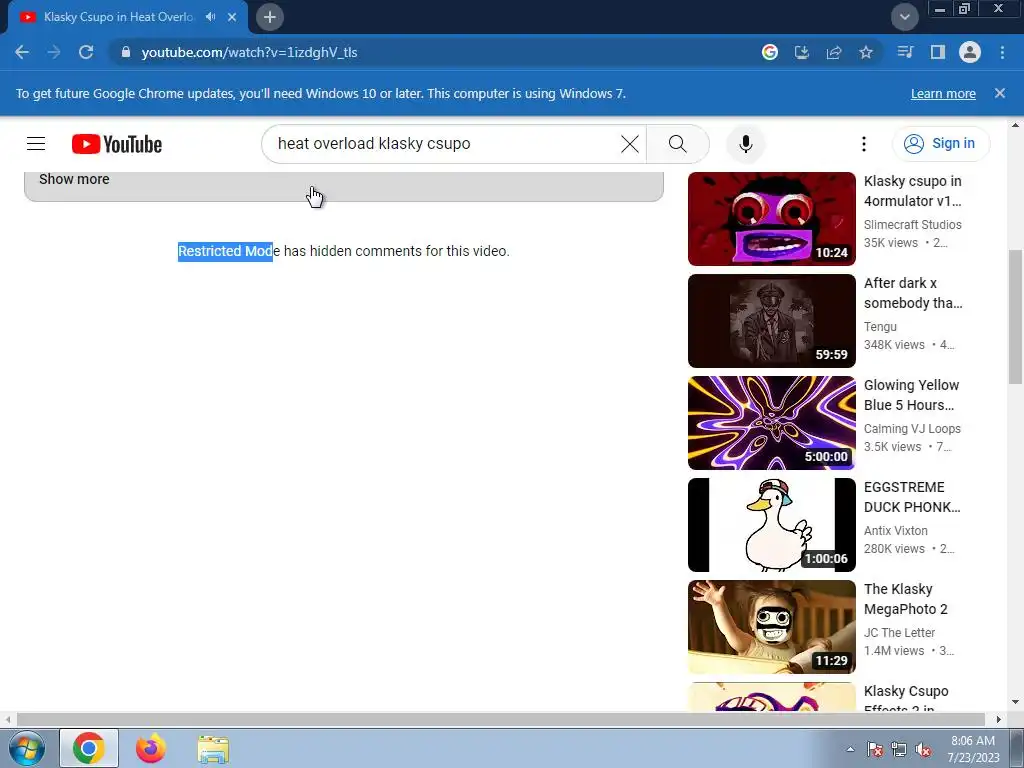The image size is (1024, 768).
Task: Open the taskbar clock 8:06 AM
Action: tap(973, 749)
